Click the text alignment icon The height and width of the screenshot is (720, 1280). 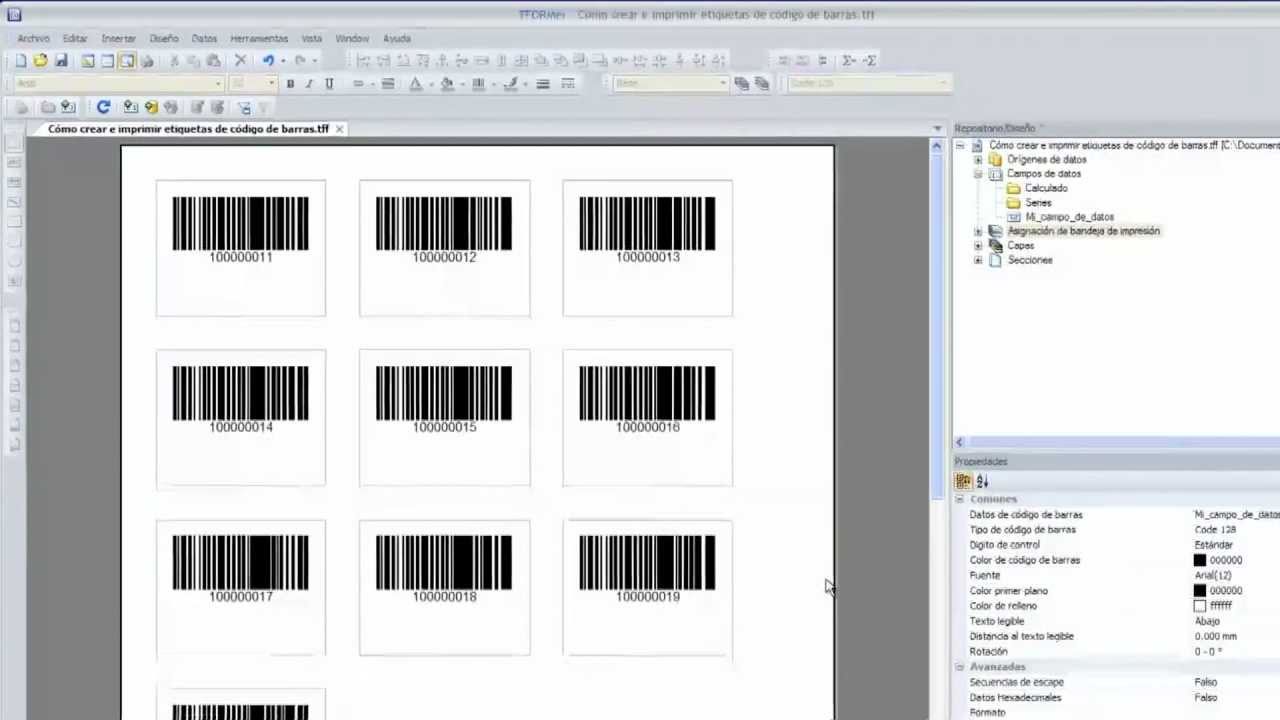388,84
